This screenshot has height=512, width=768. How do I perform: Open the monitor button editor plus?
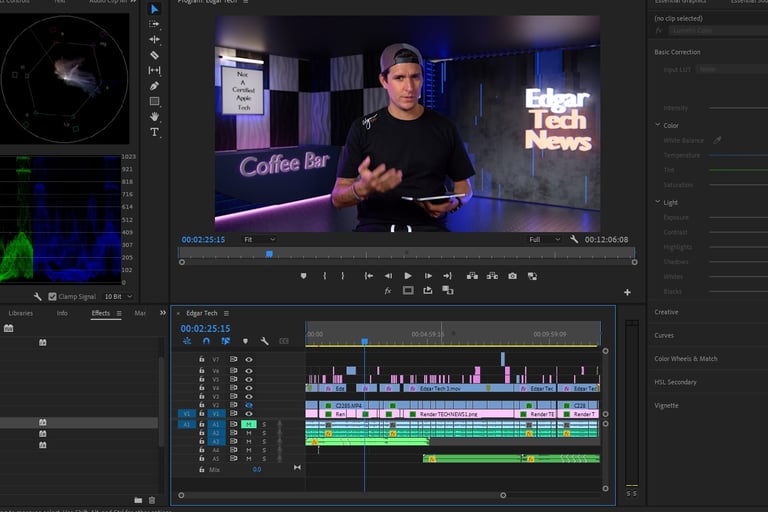pos(627,293)
